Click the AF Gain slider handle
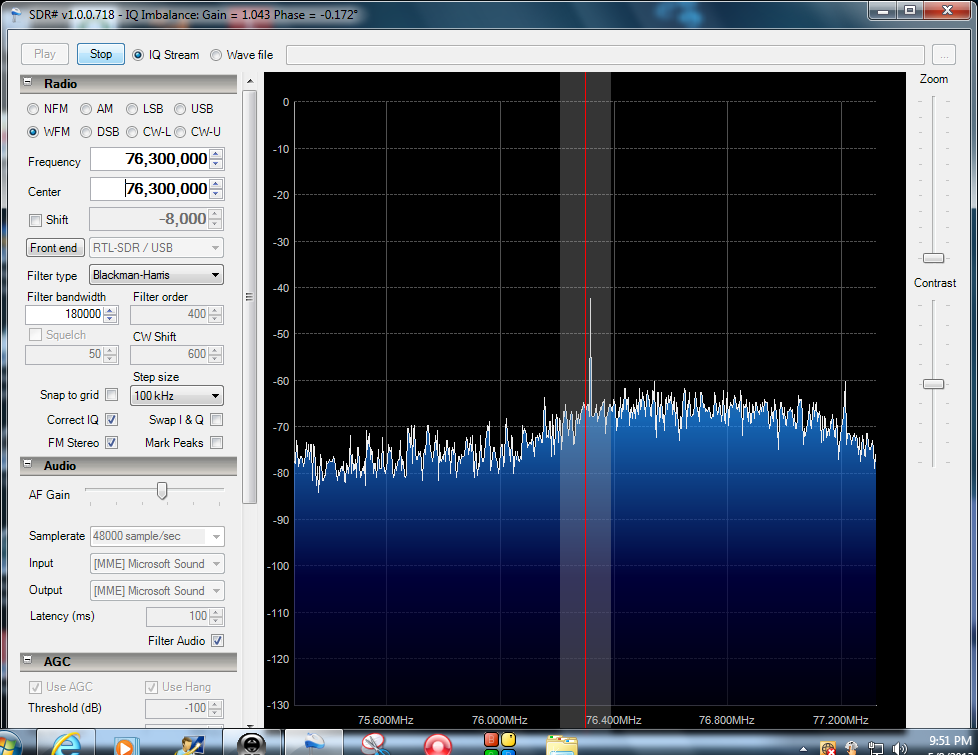 pos(162,490)
